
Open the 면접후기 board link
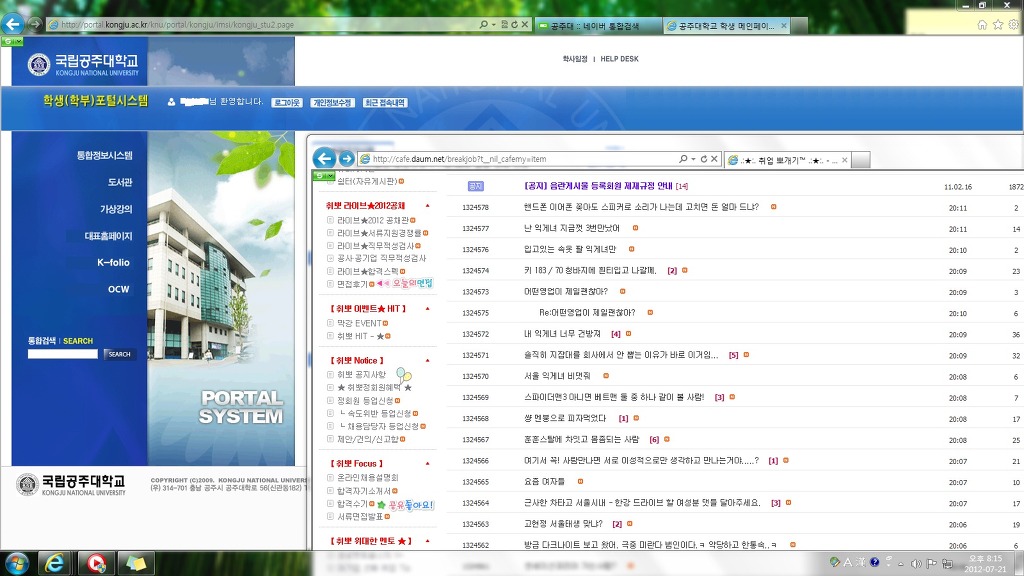click(353, 284)
